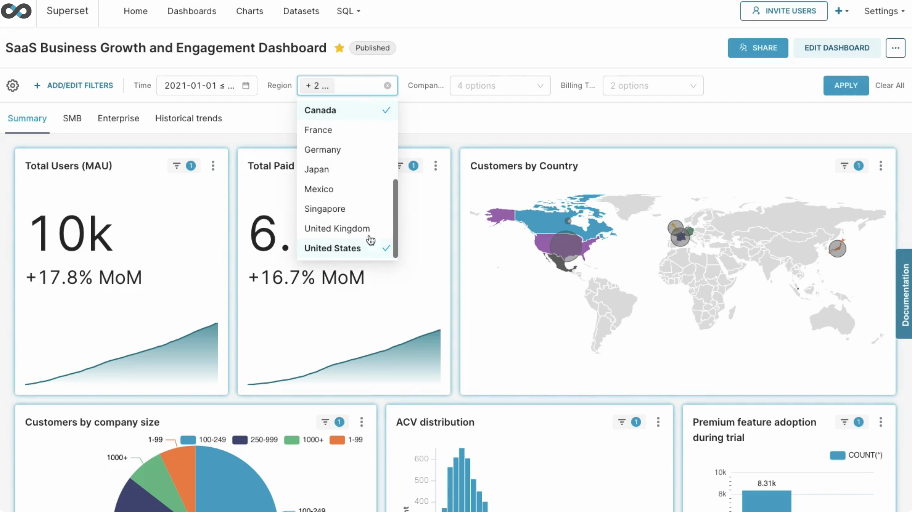Screen dimensions: 912x514
Task: Open Customers by Country chart three-dot menu
Action: point(880,166)
